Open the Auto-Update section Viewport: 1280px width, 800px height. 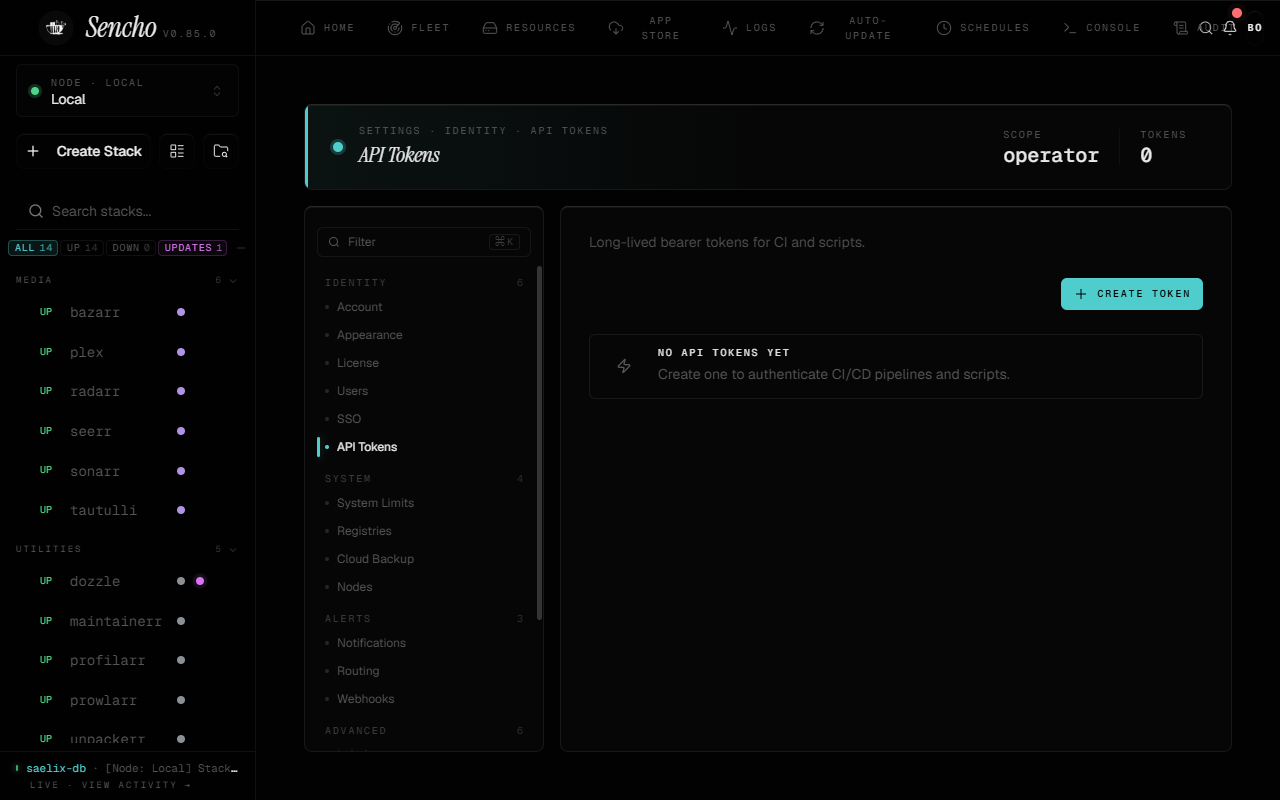pos(851,28)
